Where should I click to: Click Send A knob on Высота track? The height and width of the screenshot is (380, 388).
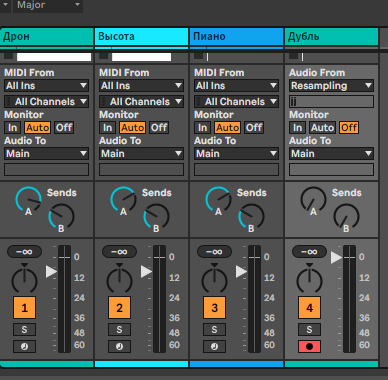point(123,199)
